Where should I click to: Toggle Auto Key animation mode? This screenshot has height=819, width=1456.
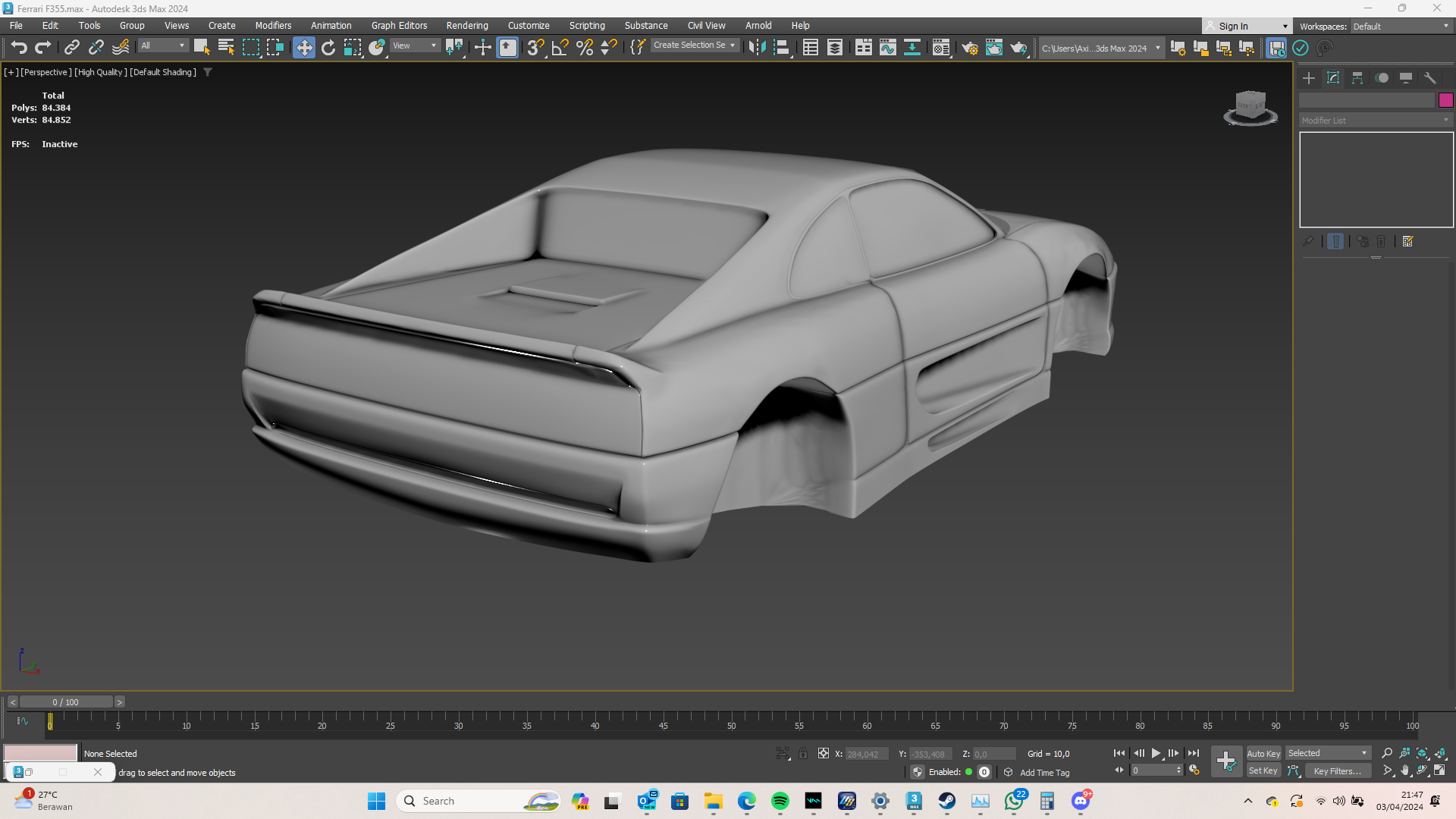tap(1263, 753)
